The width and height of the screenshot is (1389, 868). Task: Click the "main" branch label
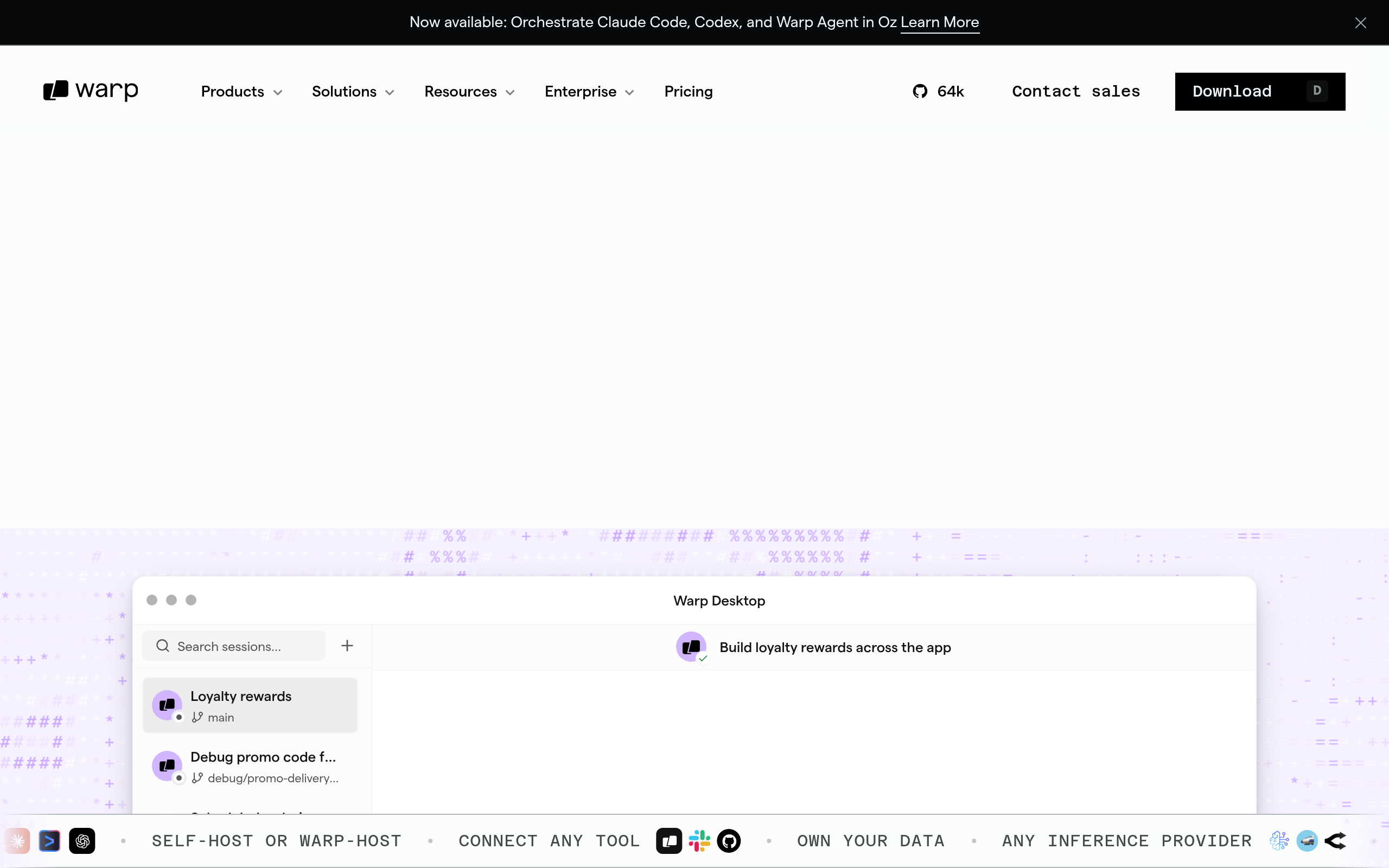tap(221, 718)
